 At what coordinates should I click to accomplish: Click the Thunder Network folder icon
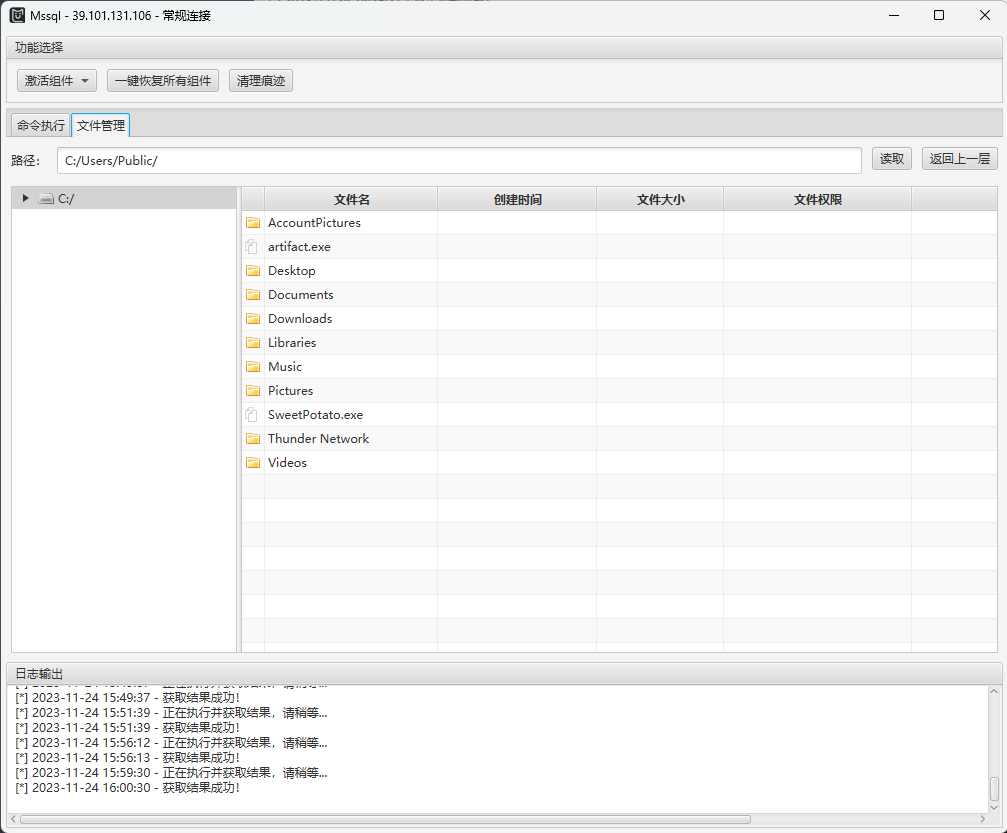click(253, 439)
